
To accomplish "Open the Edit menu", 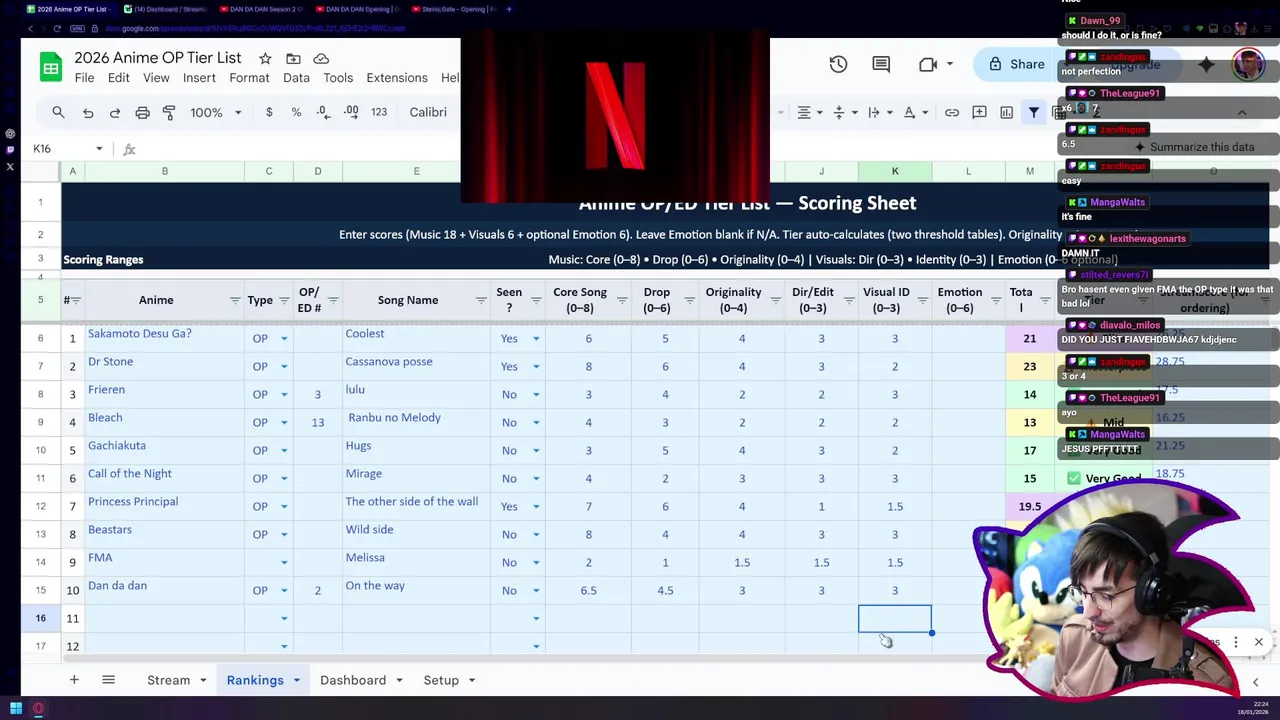I will click(118, 78).
